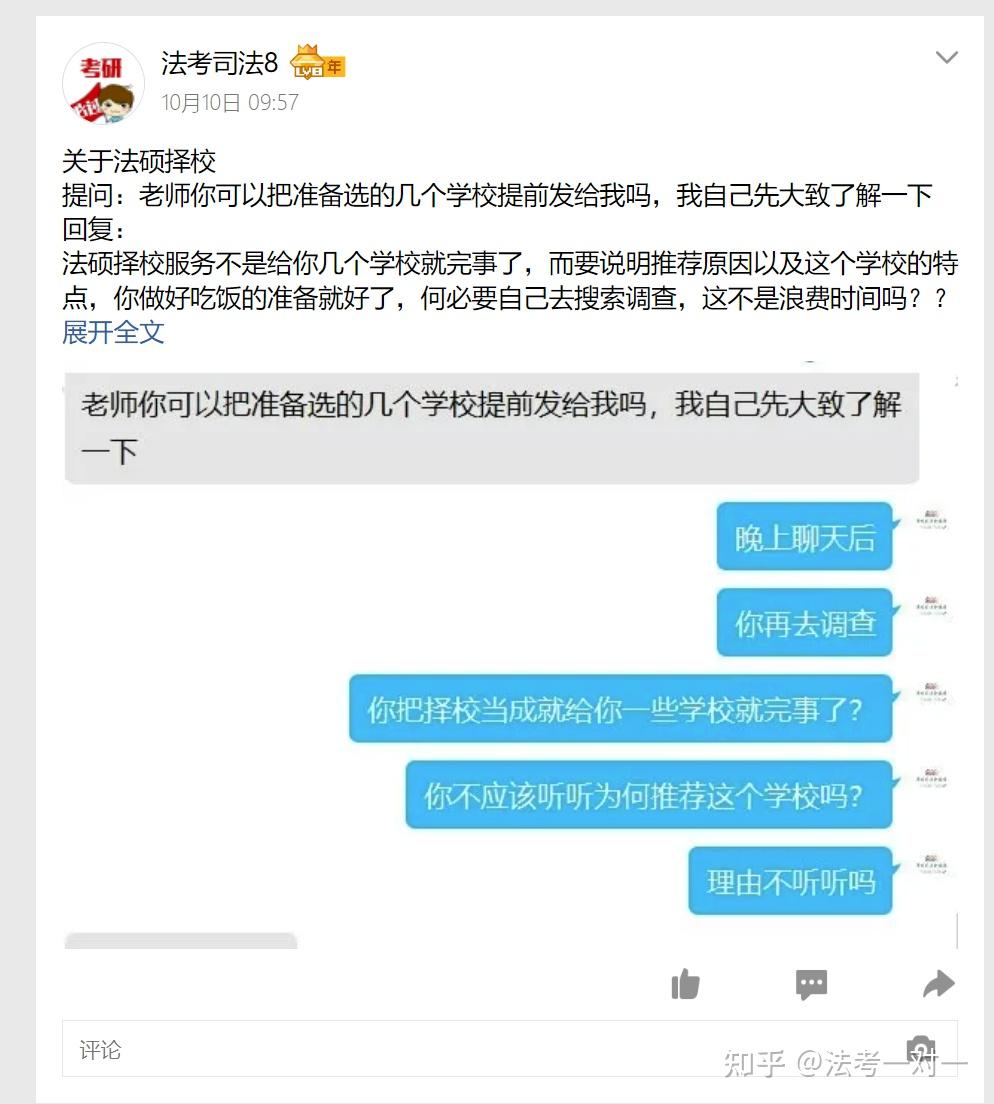The height and width of the screenshot is (1104, 994).
Task: Select the 理由不听听吗 chat bubble
Action: (791, 881)
